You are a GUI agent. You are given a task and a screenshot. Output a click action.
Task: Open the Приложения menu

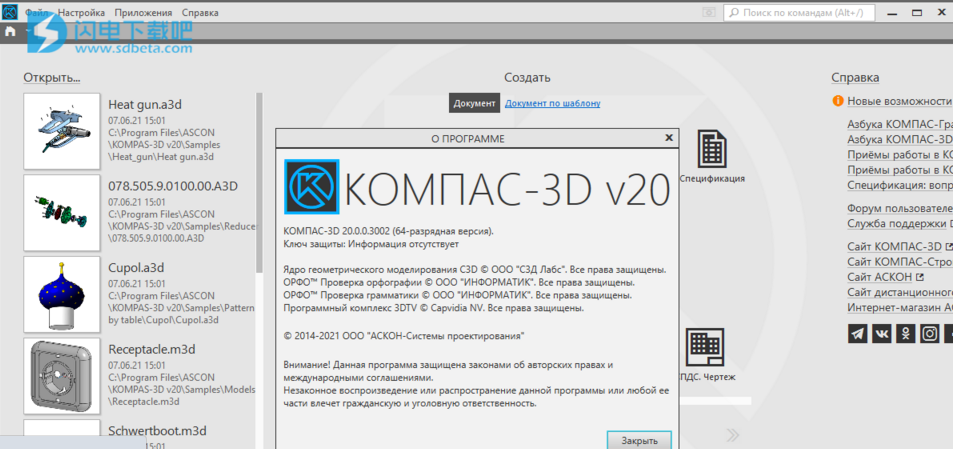click(x=143, y=12)
